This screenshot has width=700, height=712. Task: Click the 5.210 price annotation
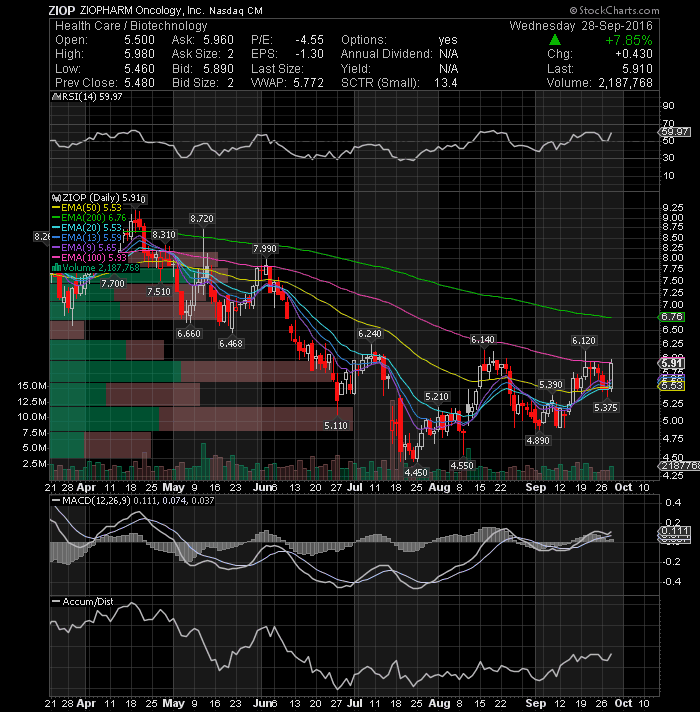437,397
